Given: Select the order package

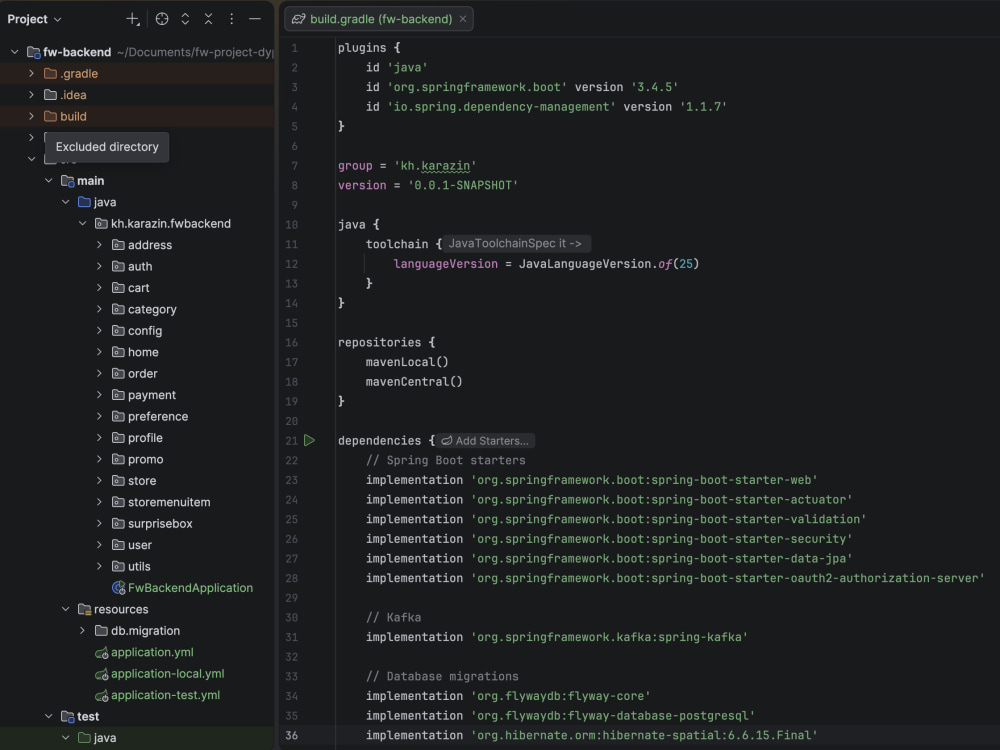Looking at the screenshot, I should (142, 374).
